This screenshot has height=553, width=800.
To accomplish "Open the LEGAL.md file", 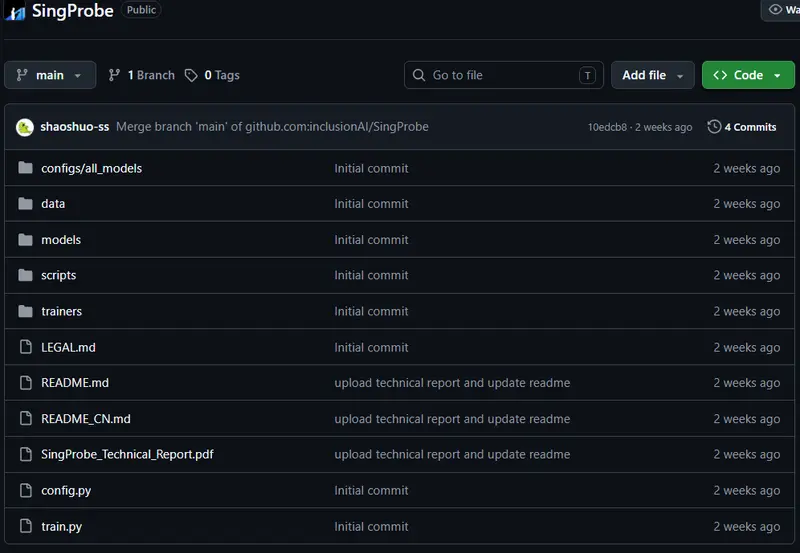I will point(68,347).
